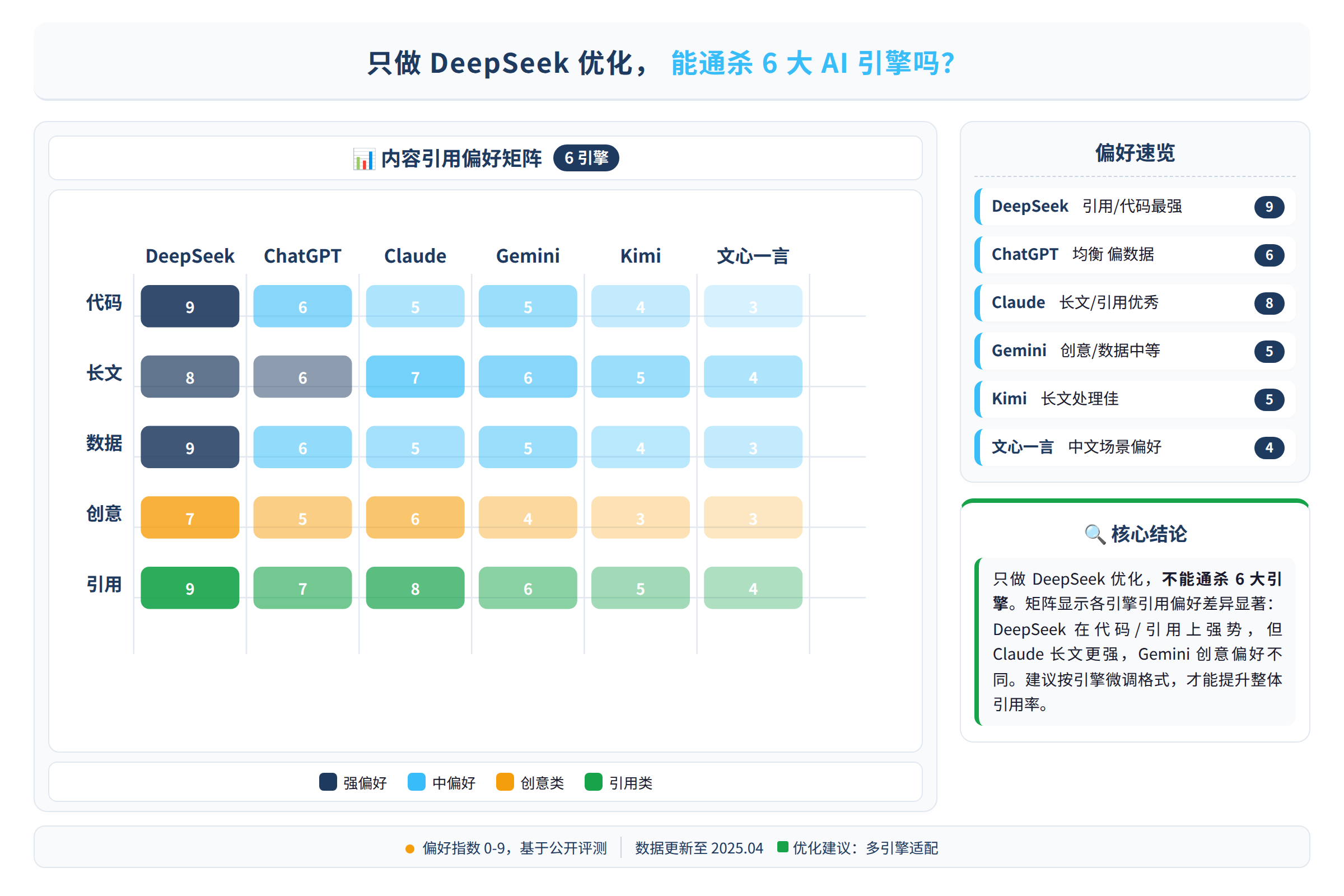1344x896 pixels.
Task: Click the DeepSeek column header
Action: pyautogui.click(x=190, y=256)
